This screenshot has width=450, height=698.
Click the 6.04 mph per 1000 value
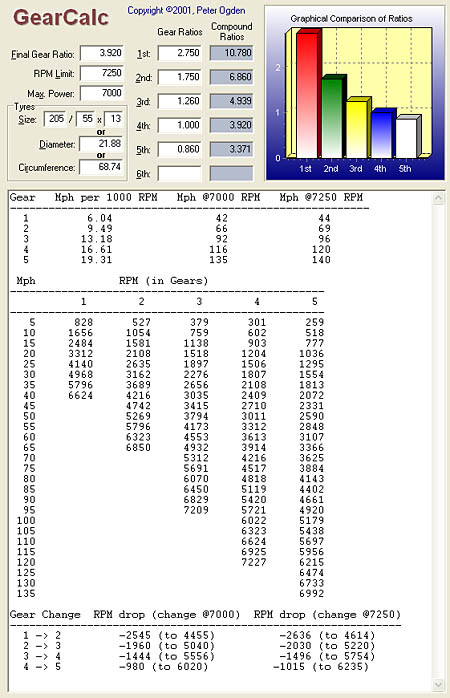click(x=100, y=218)
